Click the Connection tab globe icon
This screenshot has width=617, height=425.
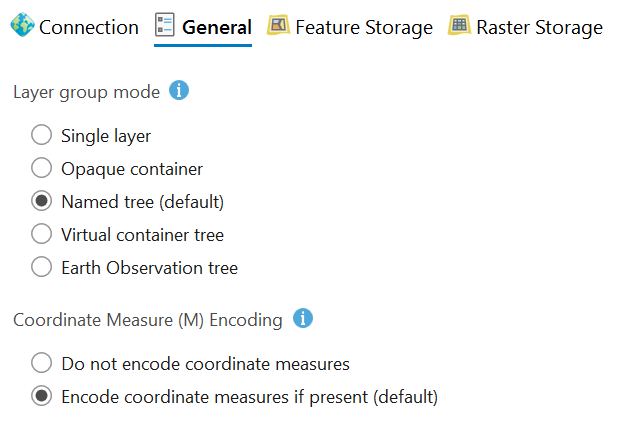tap(21, 26)
